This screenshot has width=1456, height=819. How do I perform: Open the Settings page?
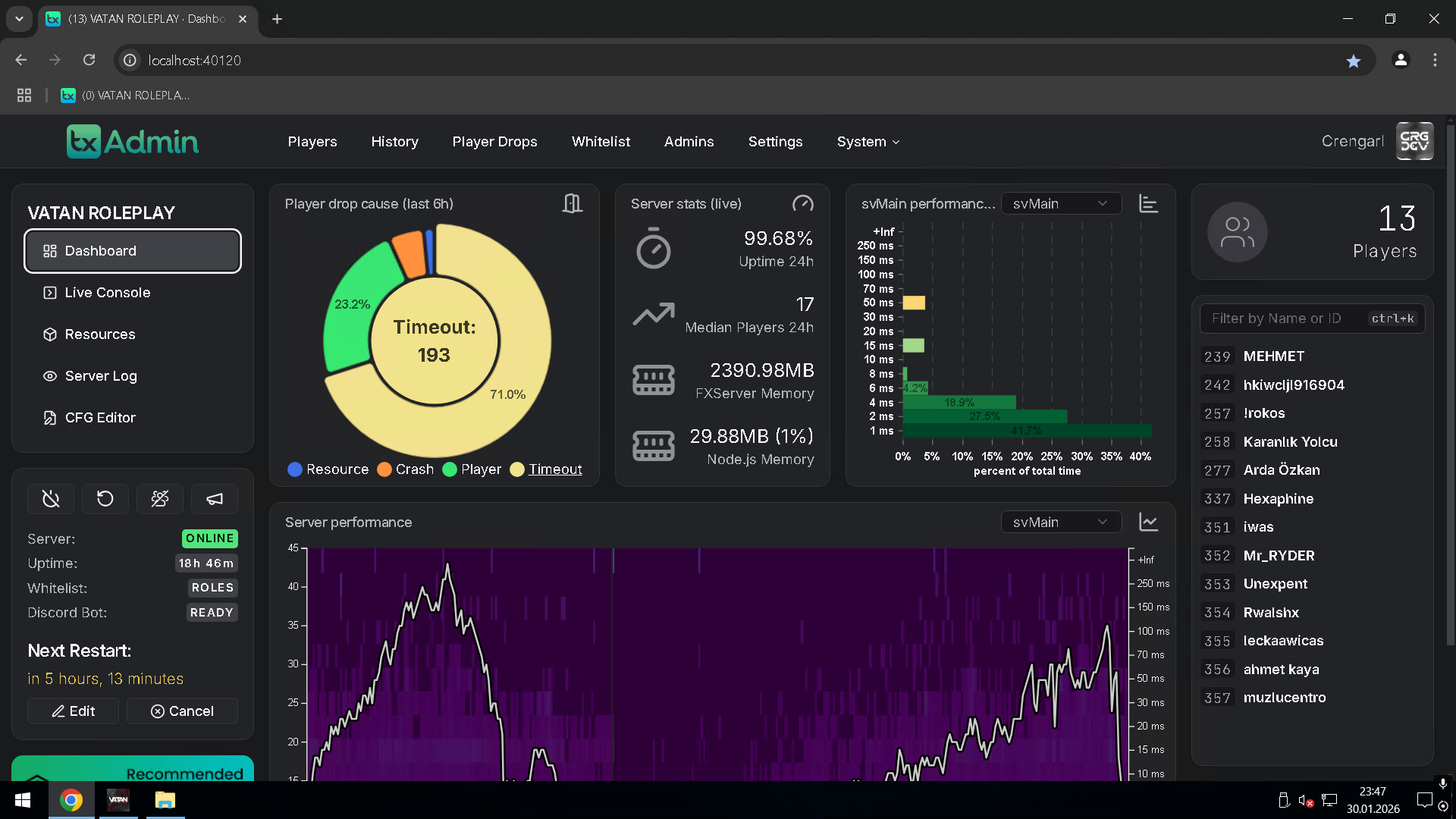pos(775,142)
